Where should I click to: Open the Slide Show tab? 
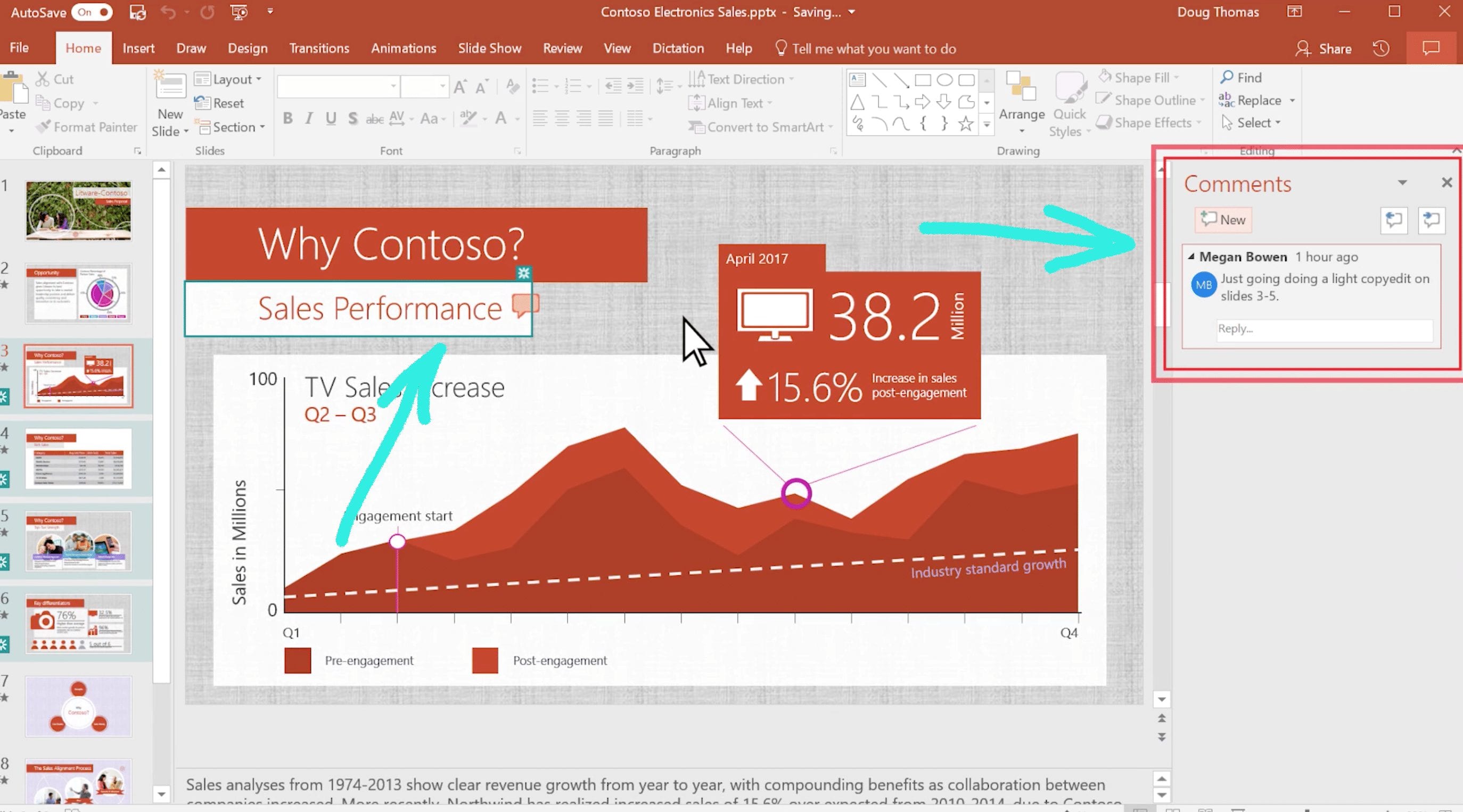click(x=490, y=48)
